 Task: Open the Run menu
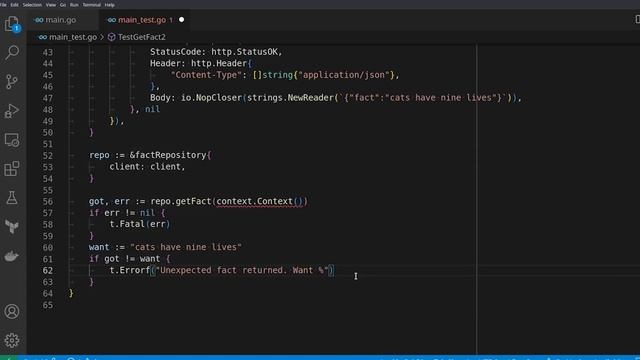pyautogui.click(x=74, y=4)
